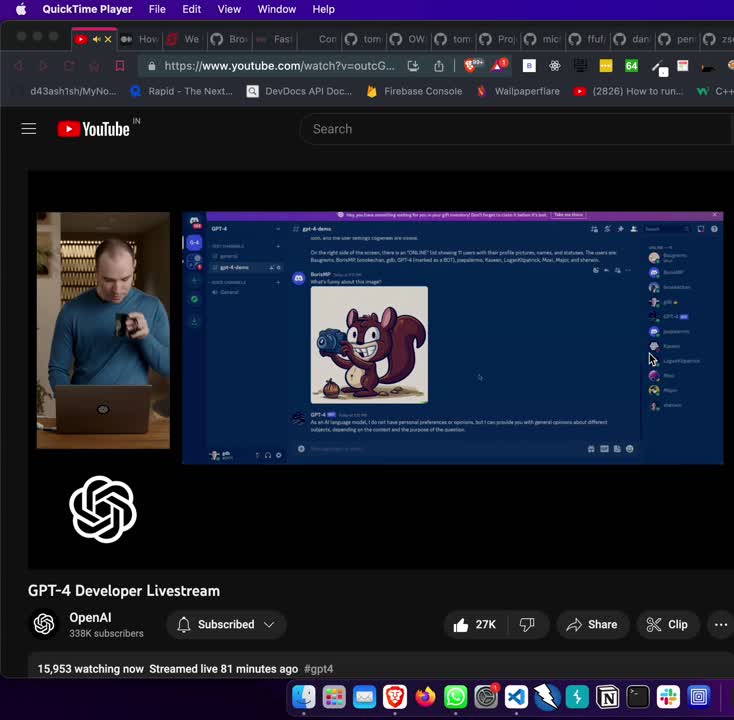Click the Clip button
Viewport: 734px width, 720px height.
pyautogui.click(x=667, y=625)
